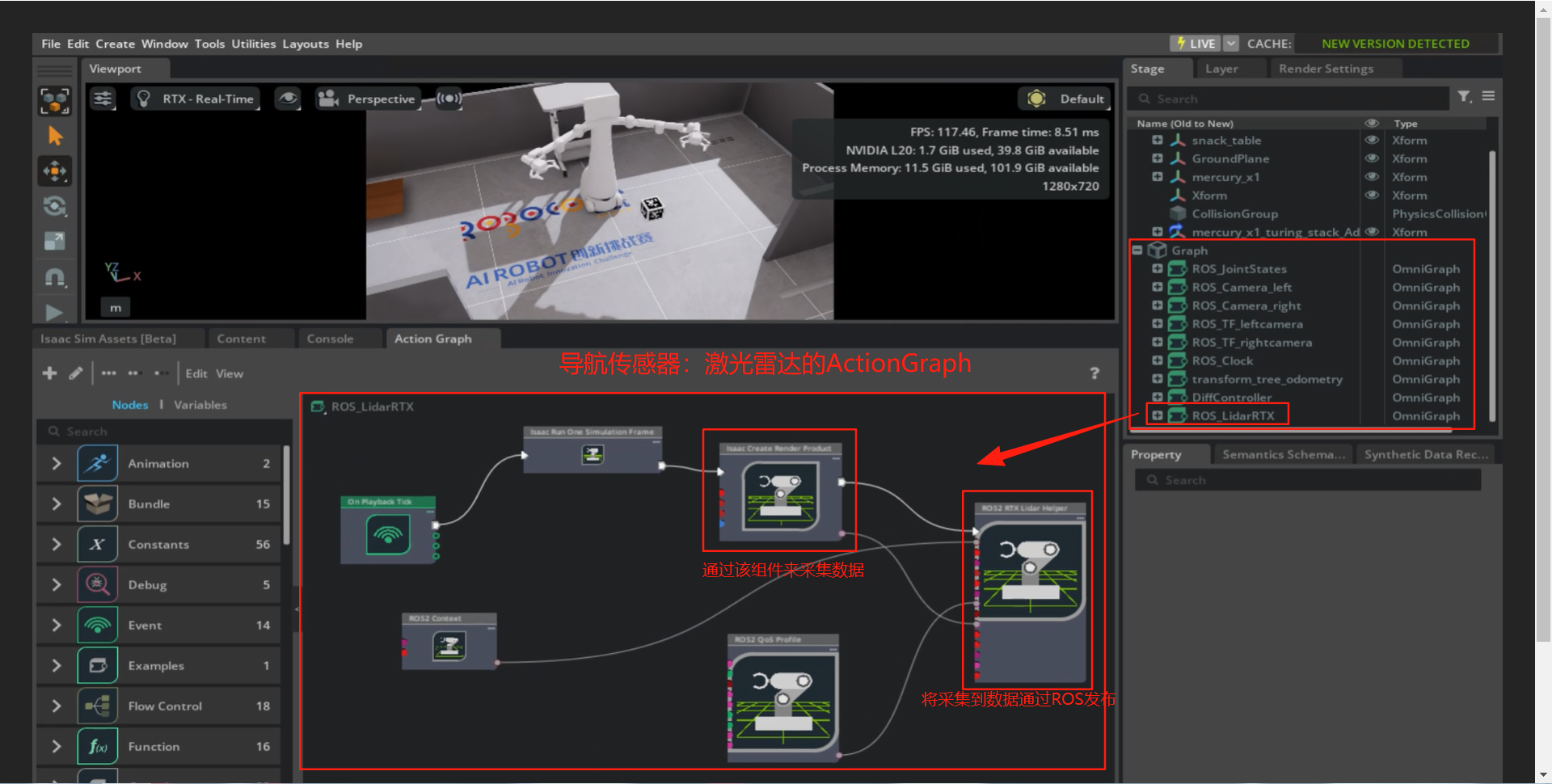Toggle visibility of snack_table
This screenshot has height=784, width=1552.
(x=1372, y=140)
